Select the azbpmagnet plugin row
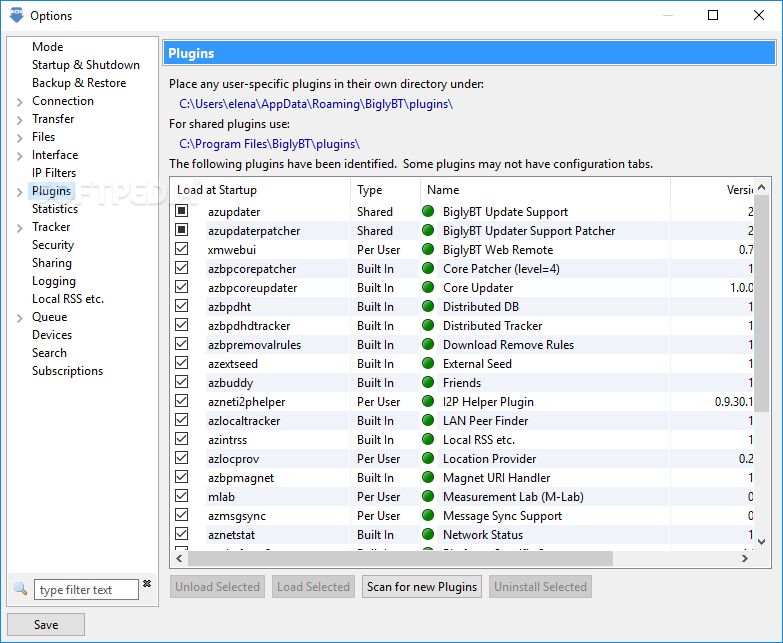Image resolution: width=783 pixels, height=643 pixels. coord(462,477)
